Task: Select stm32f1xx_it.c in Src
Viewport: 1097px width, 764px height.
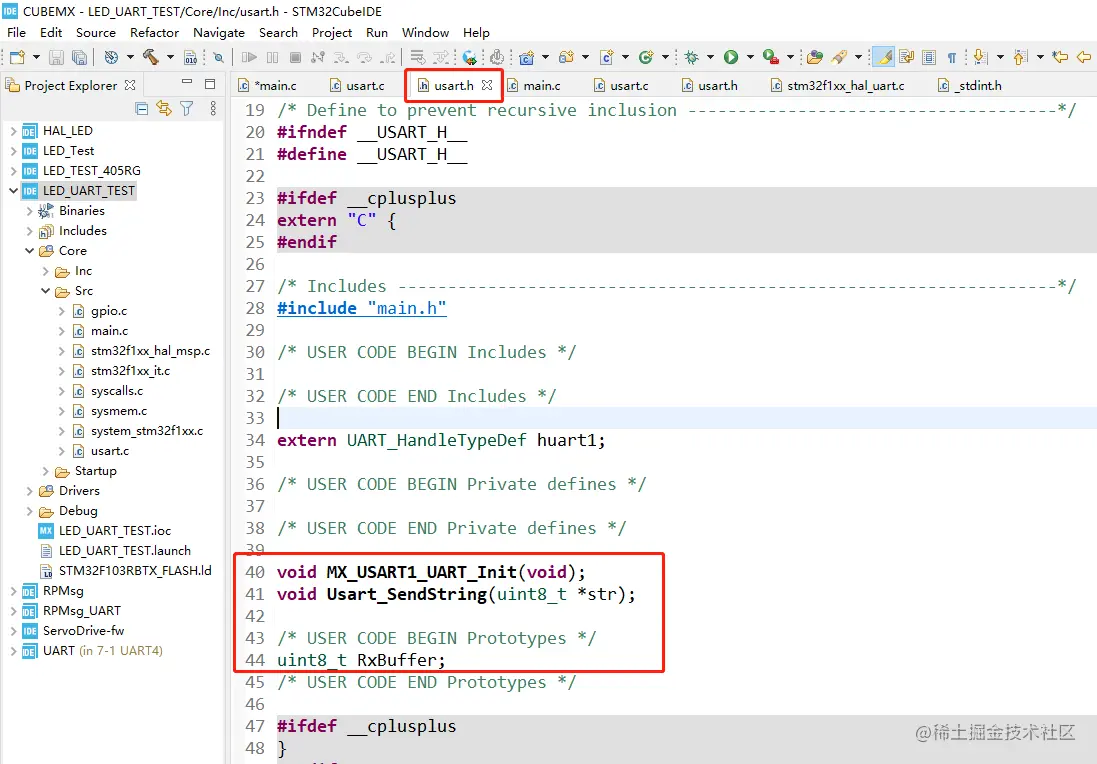Action: [x=130, y=371]
